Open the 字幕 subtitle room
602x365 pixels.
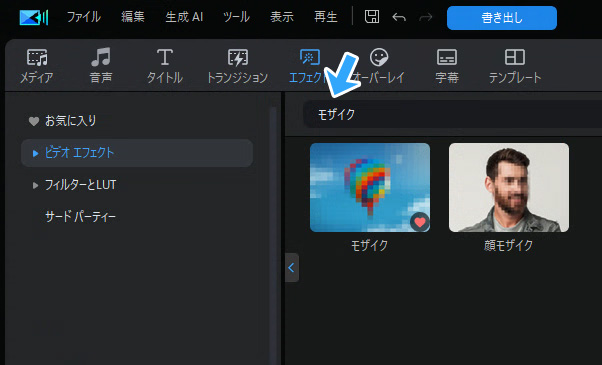pyautogui.click(x=447, y=66)
